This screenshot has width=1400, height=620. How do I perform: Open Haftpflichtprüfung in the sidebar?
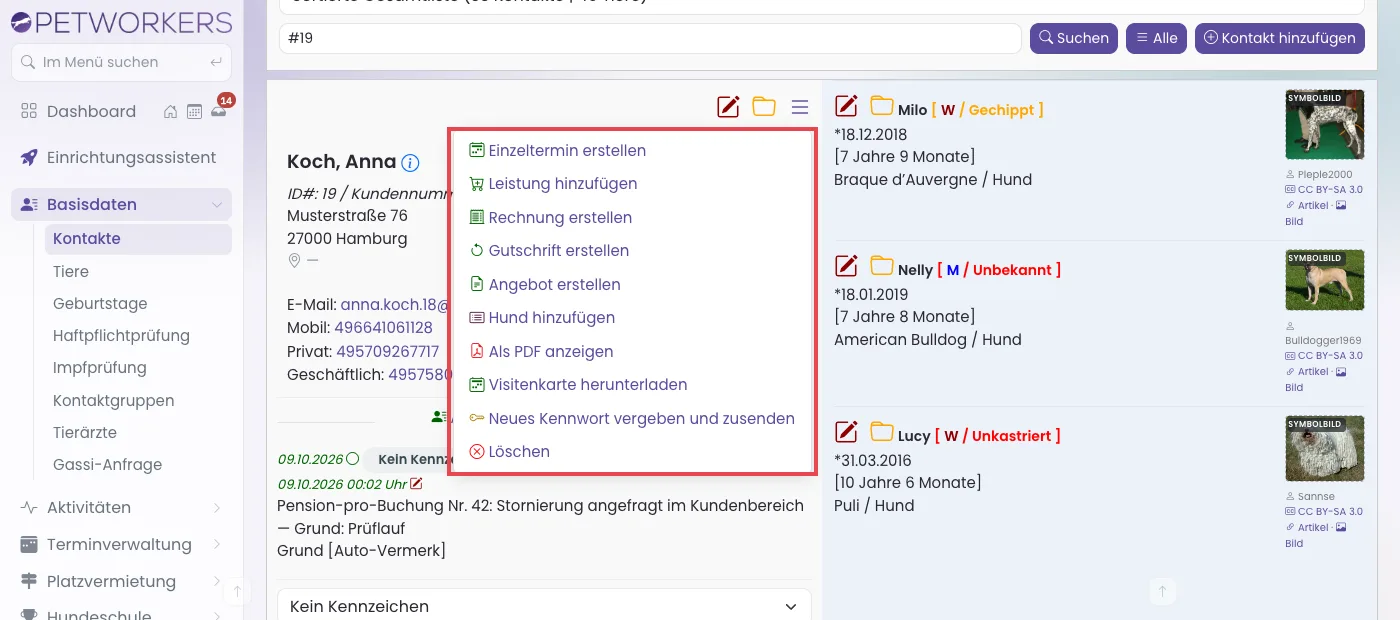click(x=121, y=336)
